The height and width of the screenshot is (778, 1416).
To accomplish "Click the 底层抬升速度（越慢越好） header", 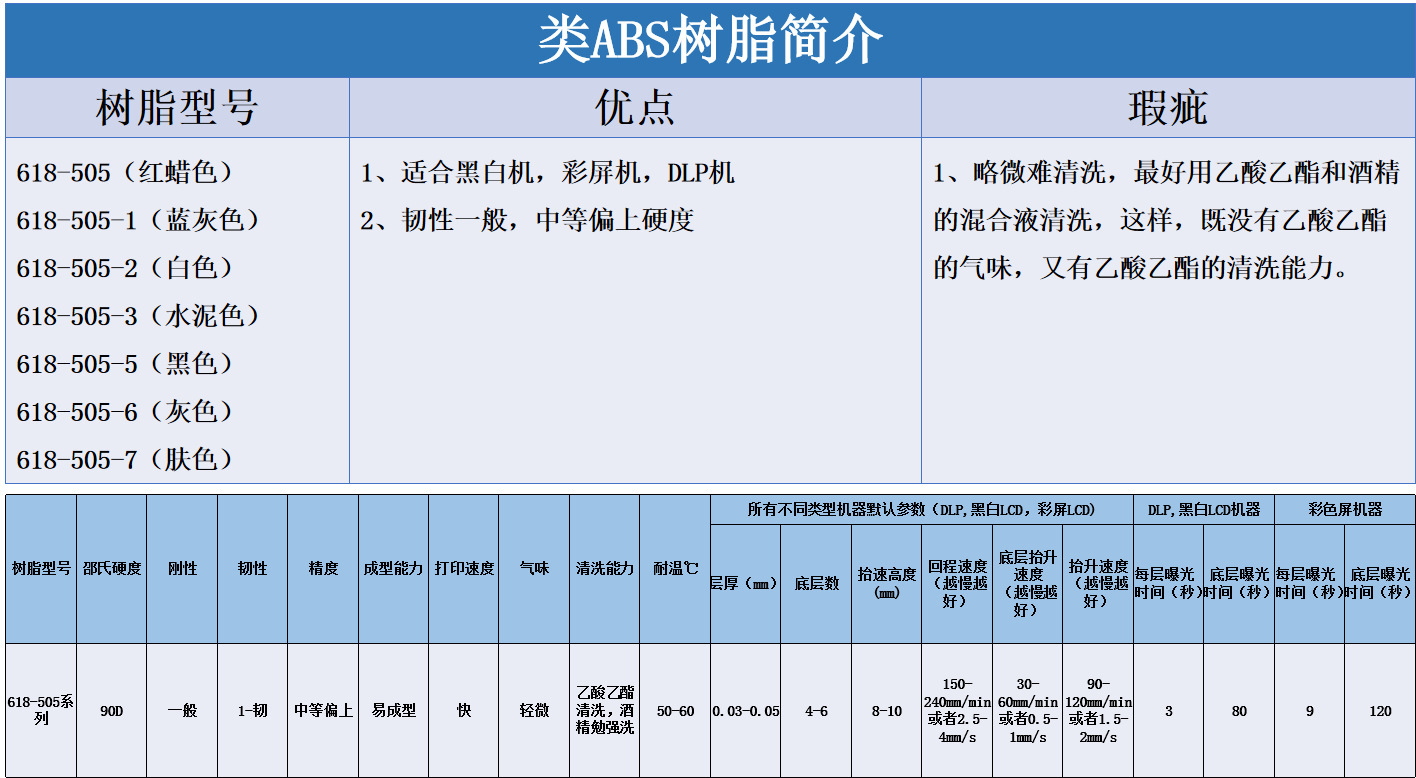I will click(x=1028, y=583).
